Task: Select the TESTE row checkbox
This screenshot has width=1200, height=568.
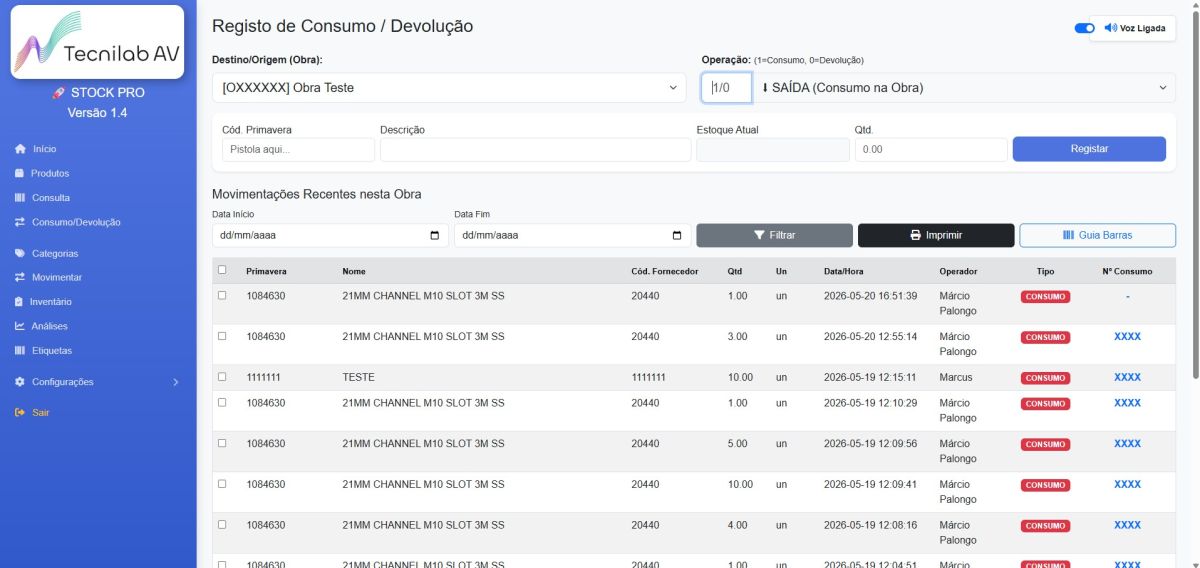Action: pos(222,377)
